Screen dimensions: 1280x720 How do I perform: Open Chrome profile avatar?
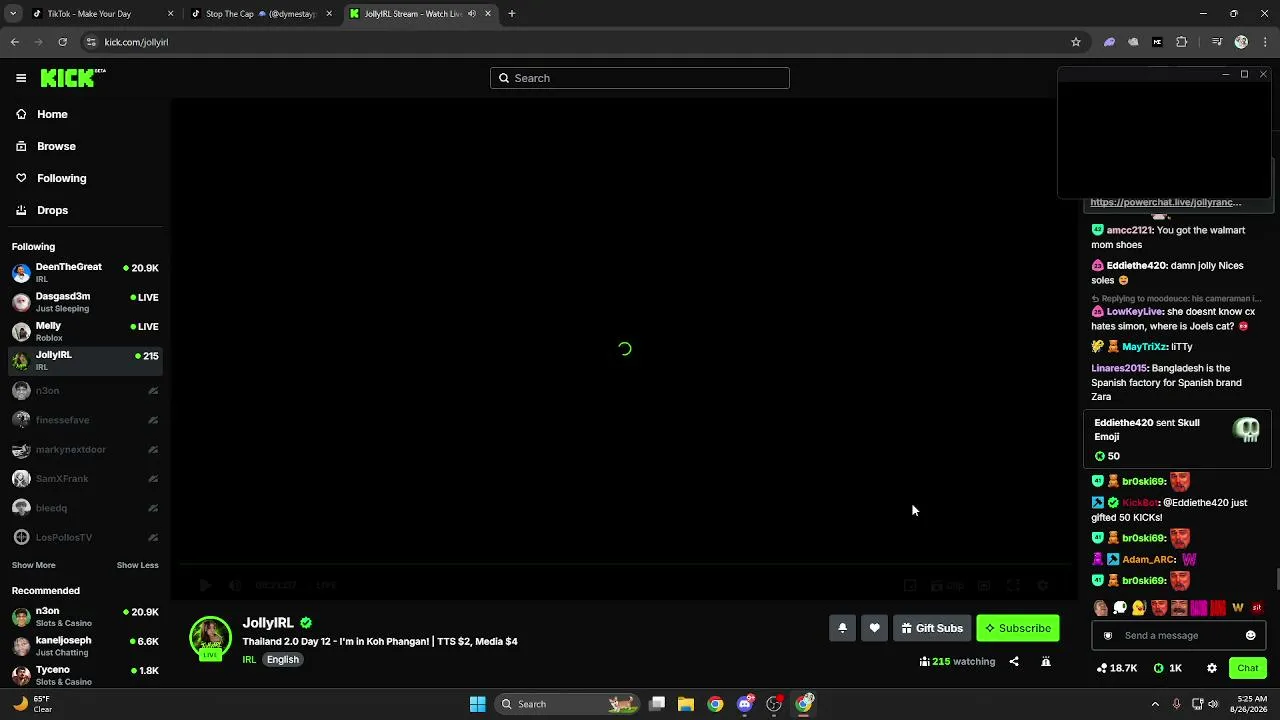tap(1241, 42)
